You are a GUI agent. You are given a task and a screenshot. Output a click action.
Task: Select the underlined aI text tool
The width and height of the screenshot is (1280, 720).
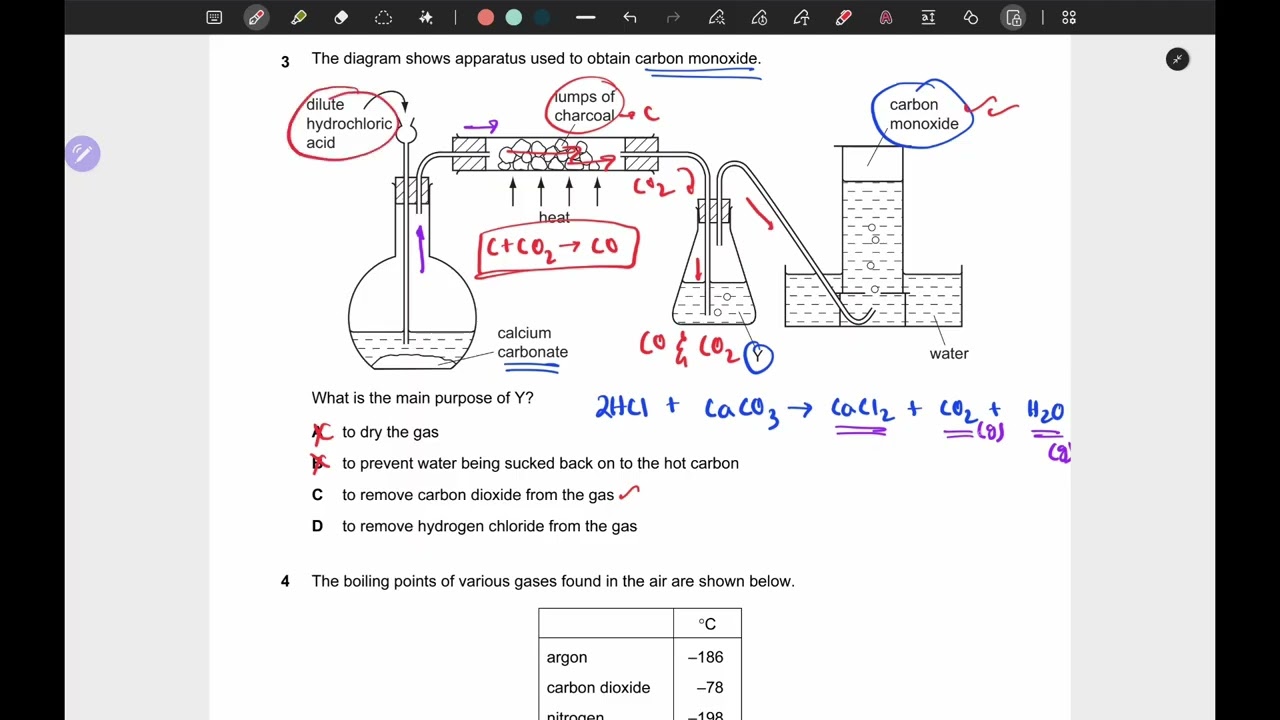[928, 17]
